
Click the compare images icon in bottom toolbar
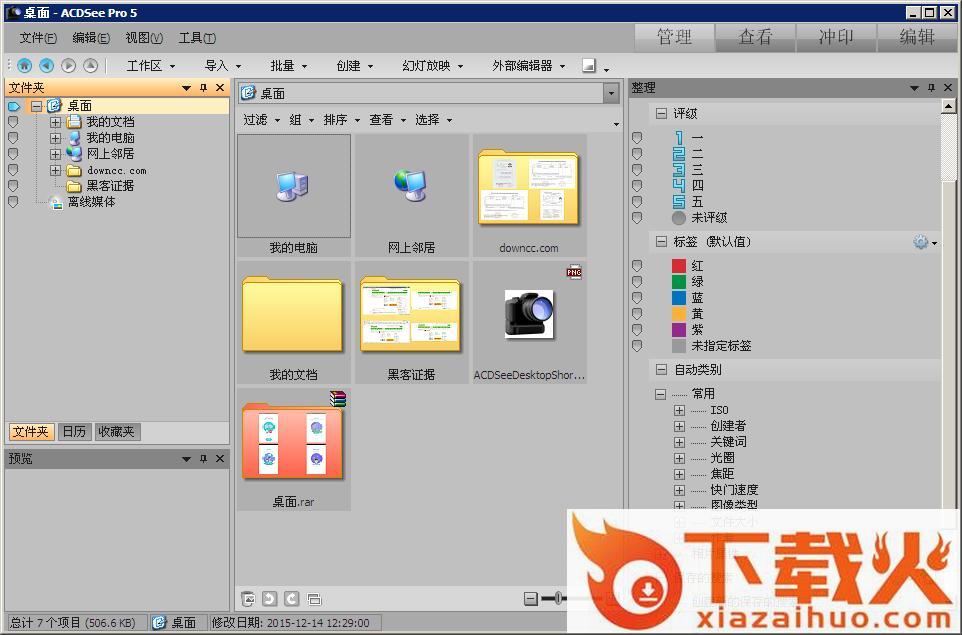tap(314, 598)
